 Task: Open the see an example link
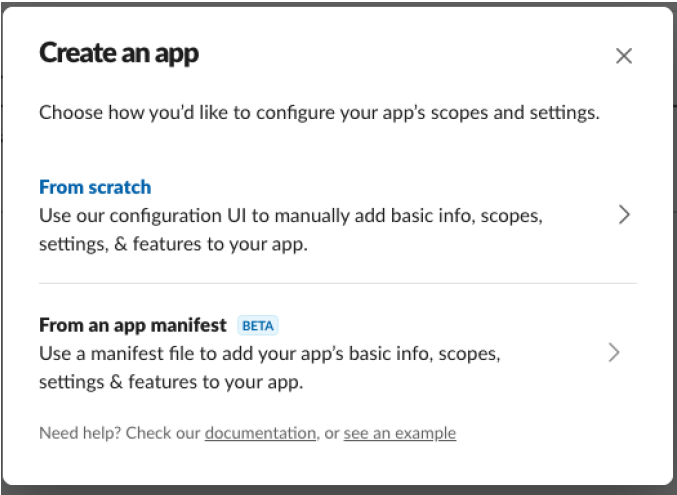click(x=399, y=433)
